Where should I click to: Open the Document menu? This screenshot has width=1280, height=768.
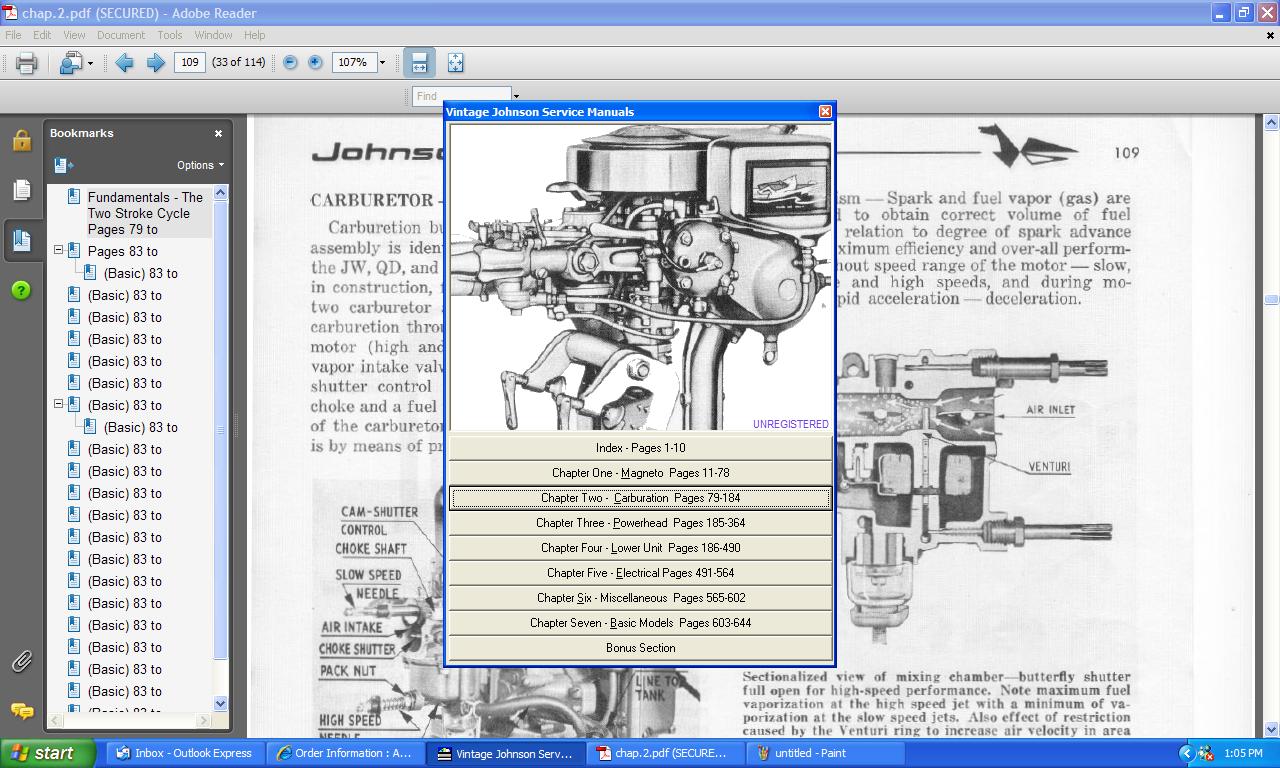(121, 34)
